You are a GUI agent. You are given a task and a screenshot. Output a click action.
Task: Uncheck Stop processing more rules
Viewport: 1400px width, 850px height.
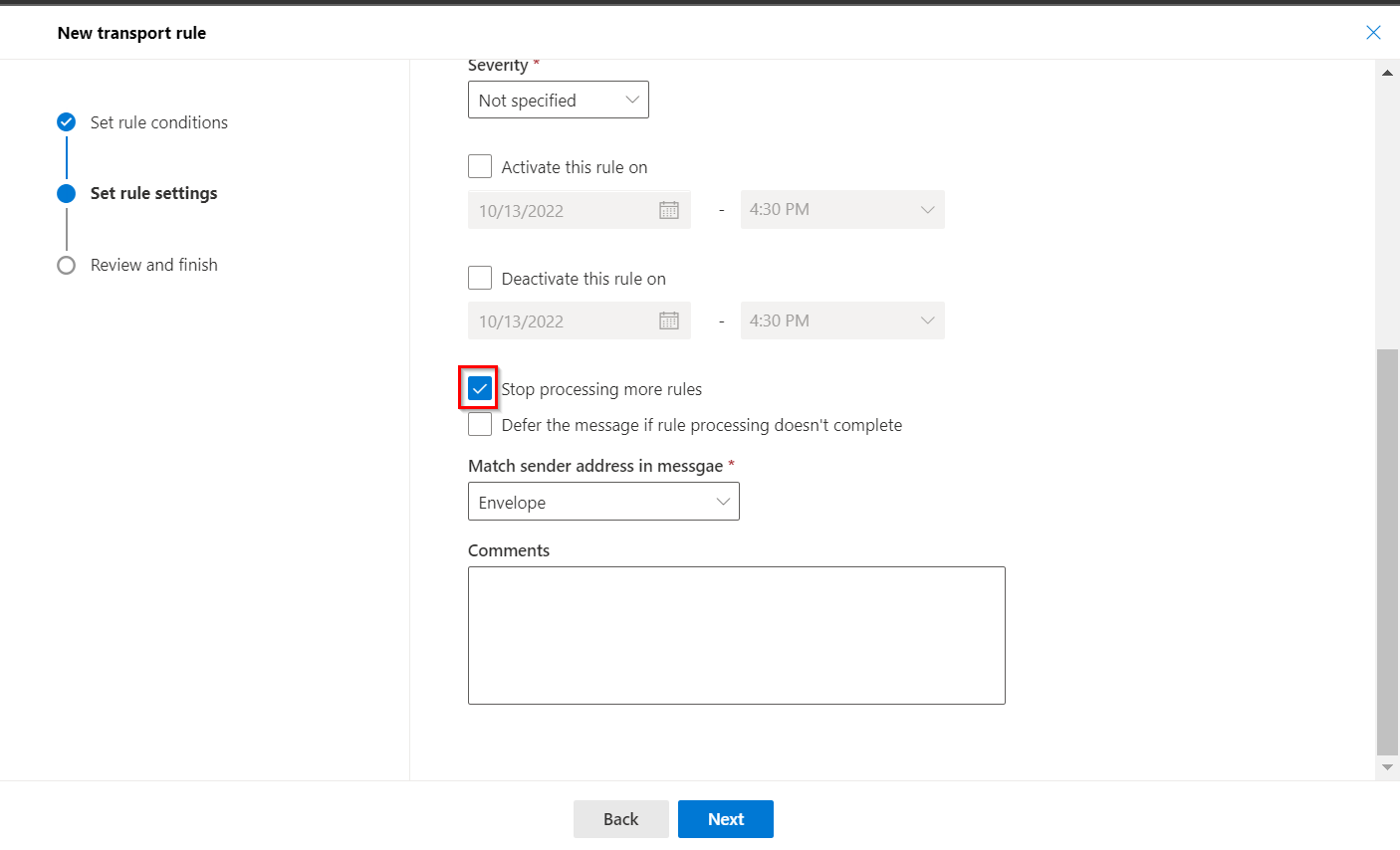[x=480, y=388]
